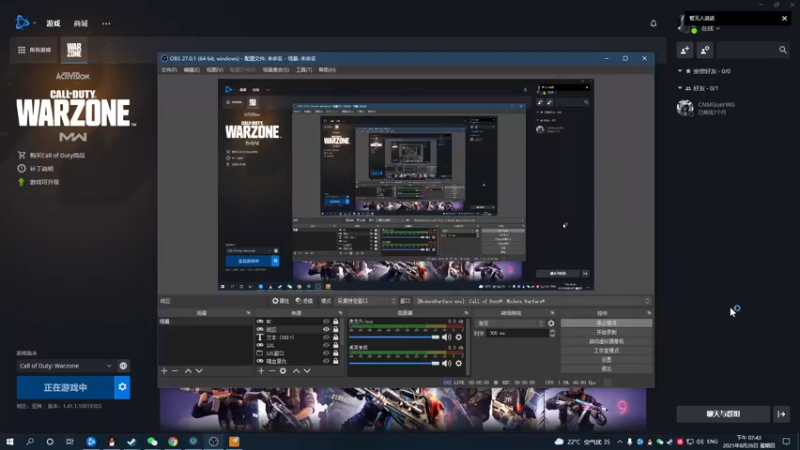The width and height of the screenshot is (800, 450).
Task: Open desktop audio (桌面音频) settings gear
Action: pos(459,363)
